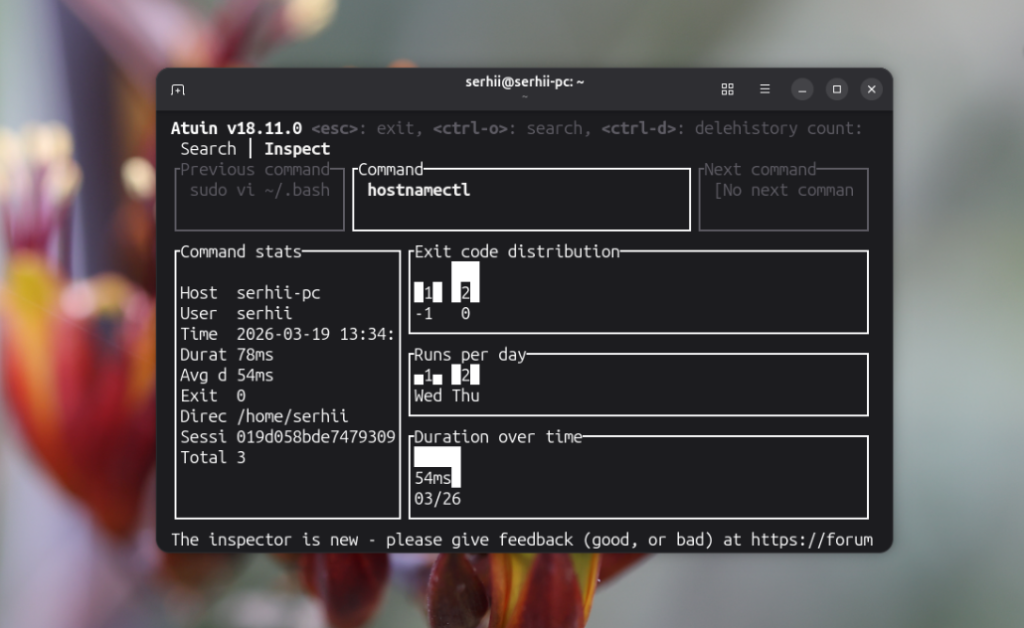
Task: Close the terminal window
Action: [x=872, y=89]
